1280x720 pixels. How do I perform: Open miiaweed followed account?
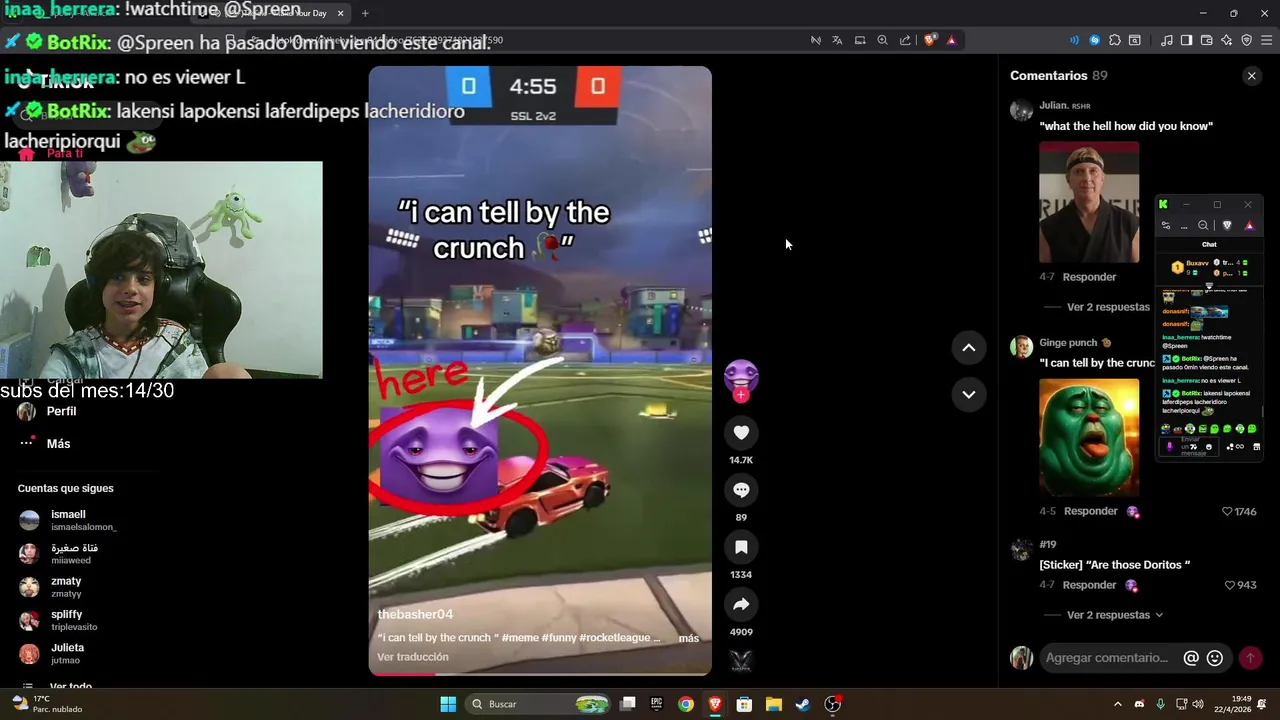[x=60, y=553]
